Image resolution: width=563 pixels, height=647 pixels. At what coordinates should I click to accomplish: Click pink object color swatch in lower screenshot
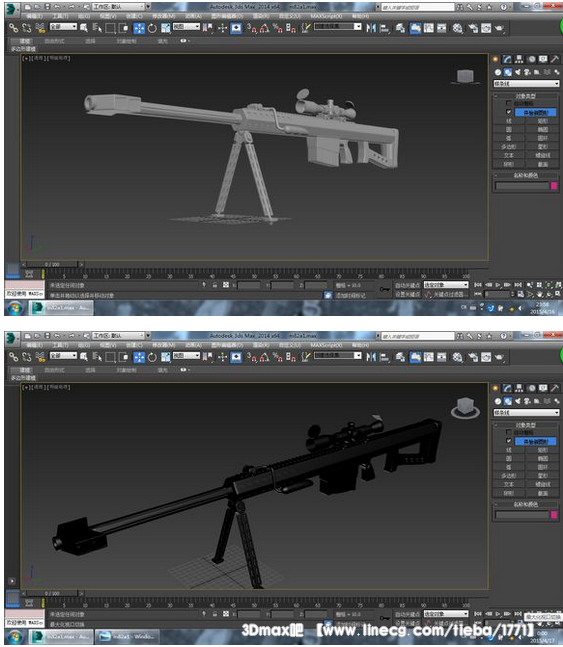coord(554,515)
